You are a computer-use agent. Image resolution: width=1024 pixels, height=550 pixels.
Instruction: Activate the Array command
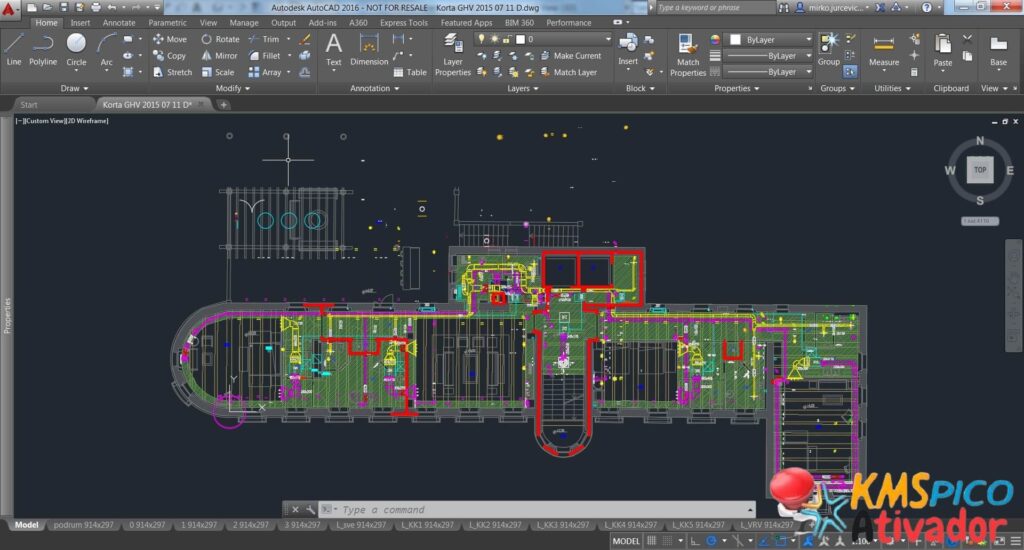(264, 73)
